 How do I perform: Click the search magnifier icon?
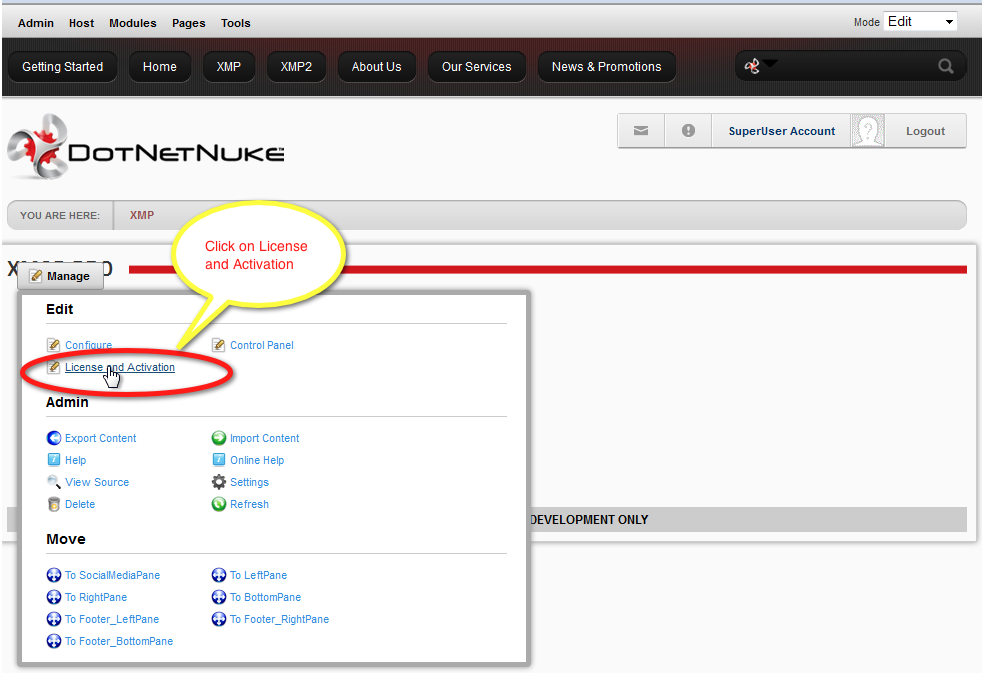tap(946, 66)
